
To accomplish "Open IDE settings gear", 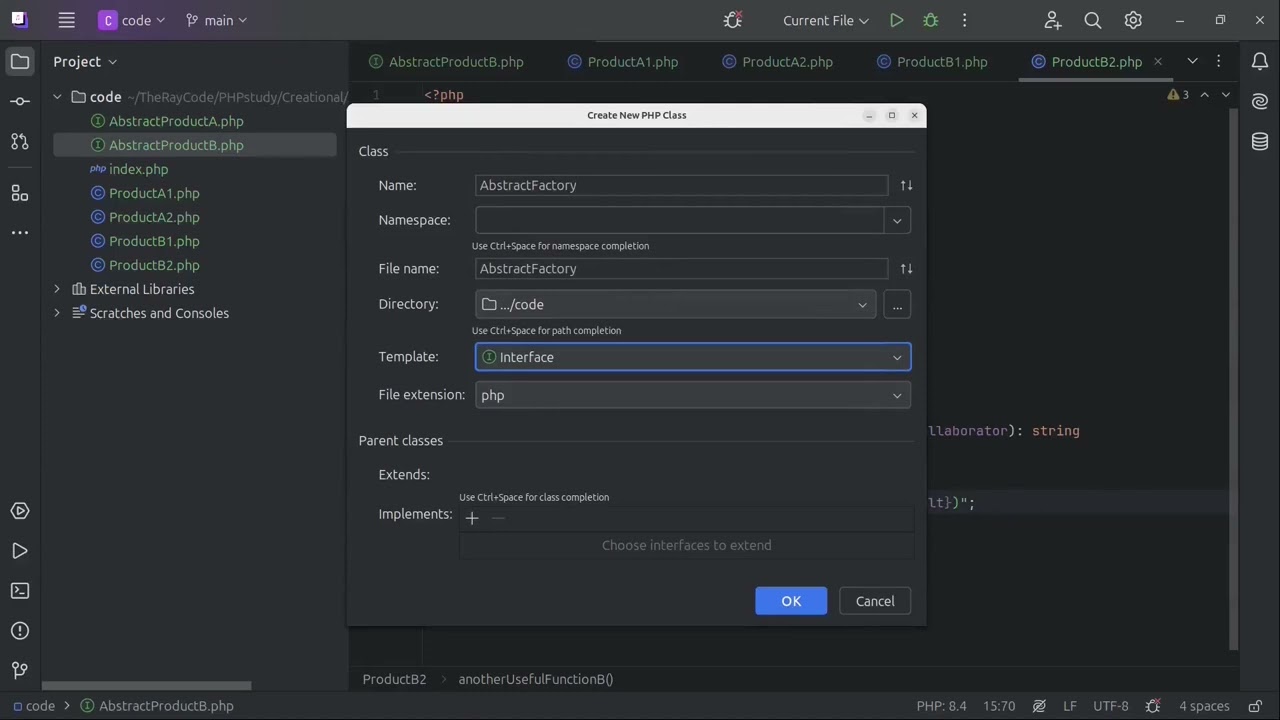I will click(x=1133, y=20).
